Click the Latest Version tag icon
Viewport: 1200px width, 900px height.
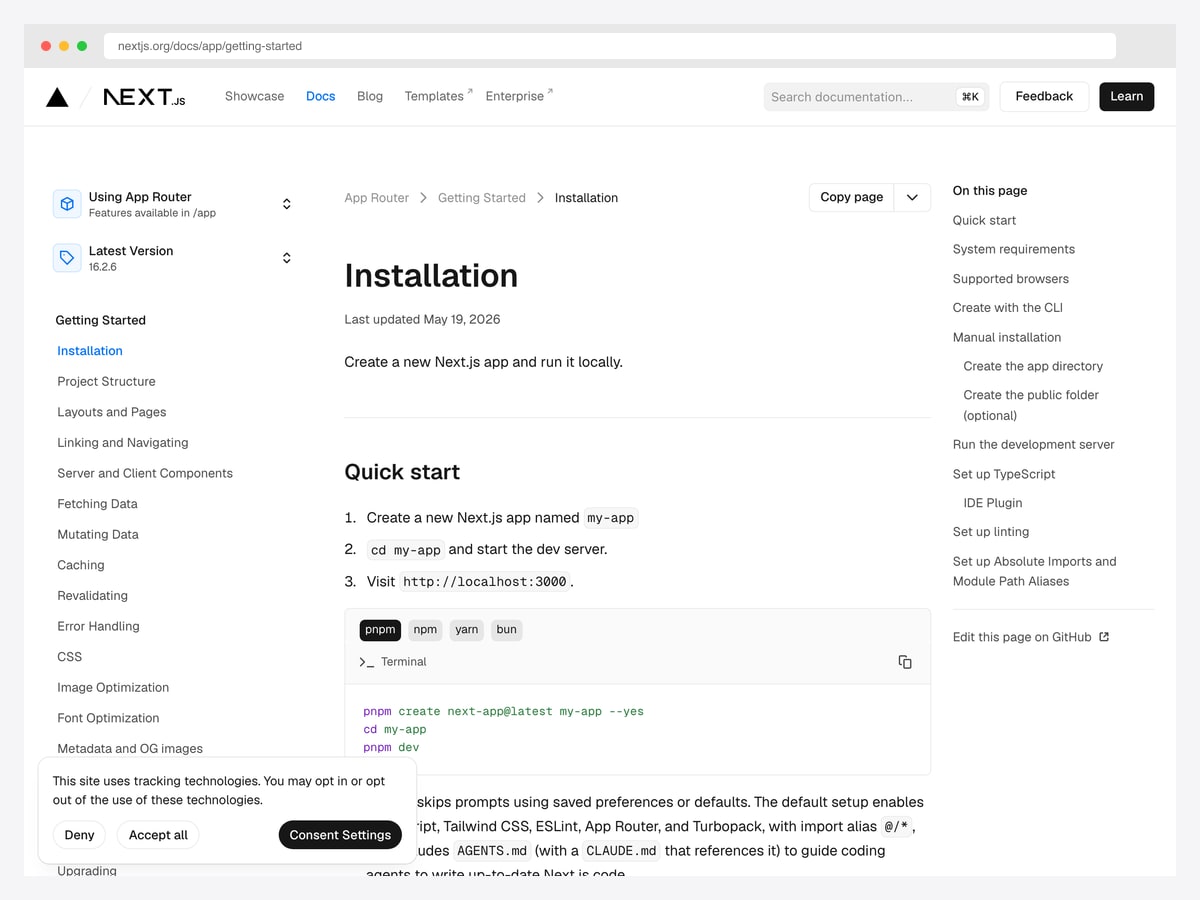click(67, 258)
